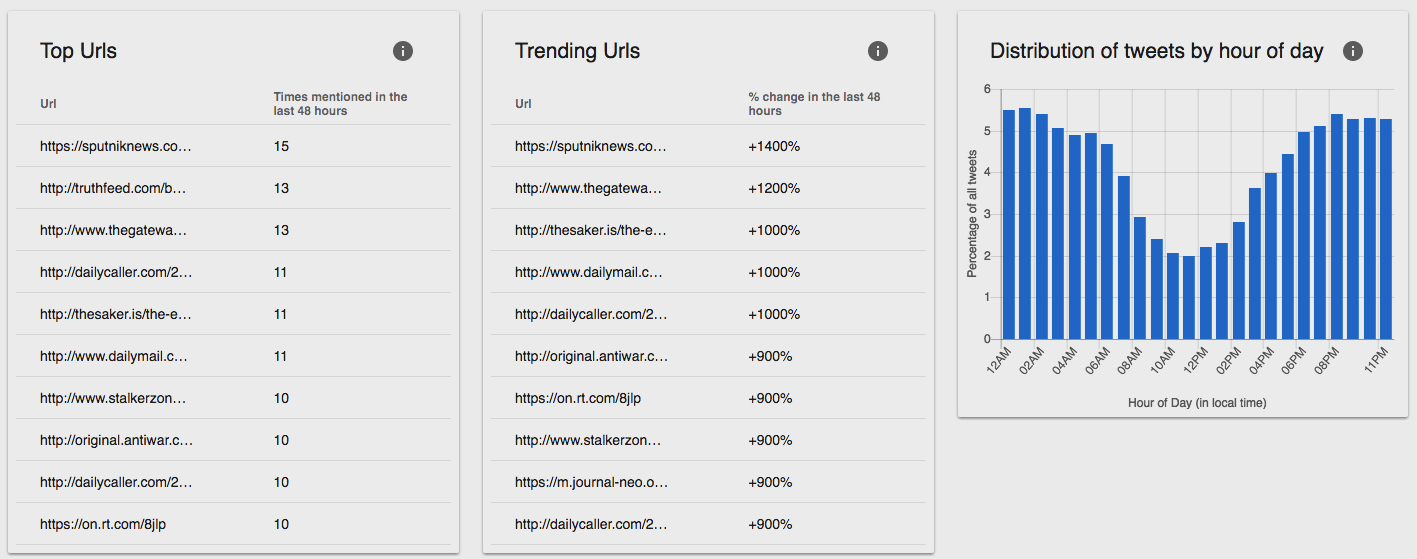The height and width of the screenshot is (559, 1417).
Task: Open info icon for tweet distribution chart
Action: click(x=1353, y=51)
